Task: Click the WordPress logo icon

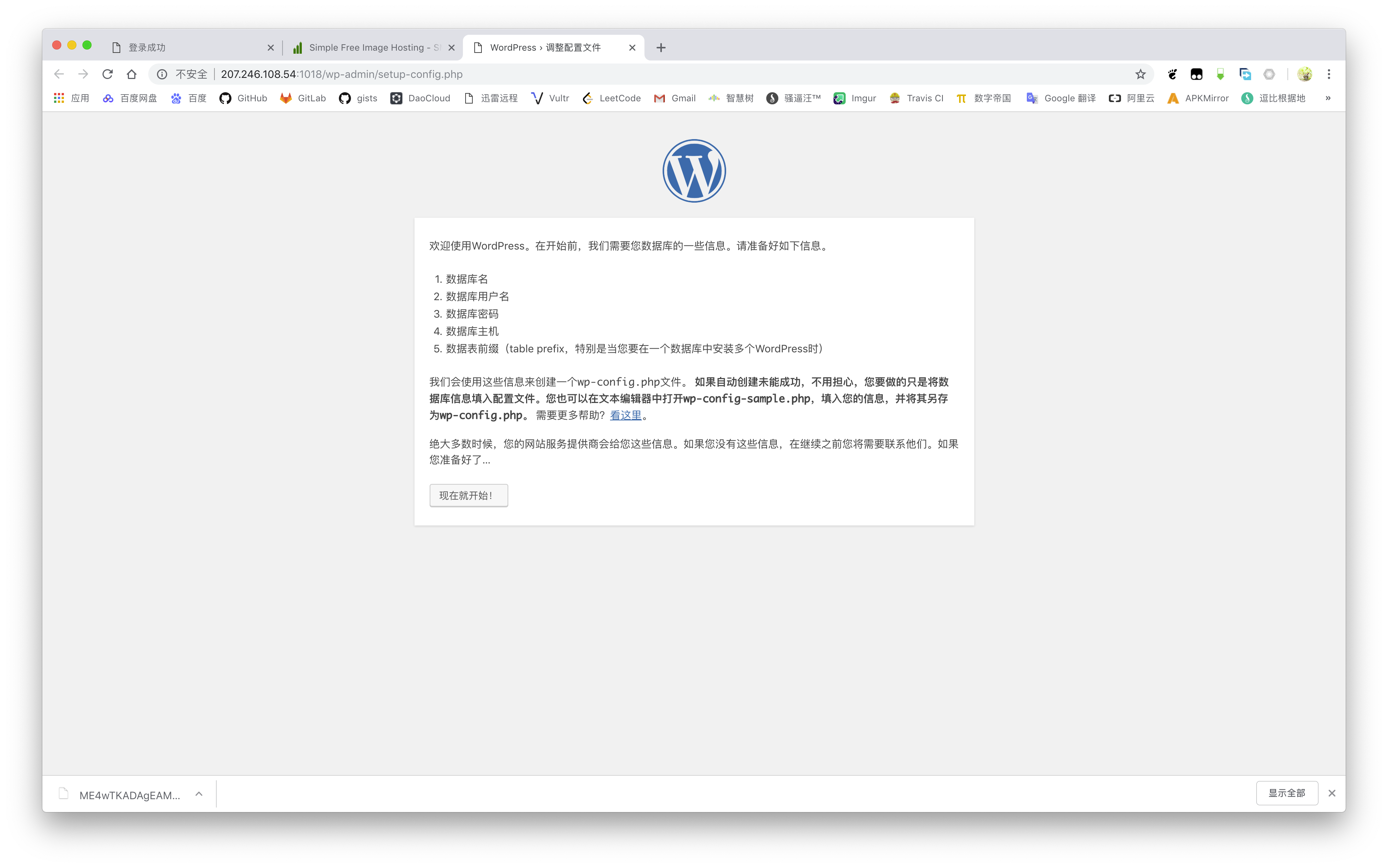Action: coord(694,171)
